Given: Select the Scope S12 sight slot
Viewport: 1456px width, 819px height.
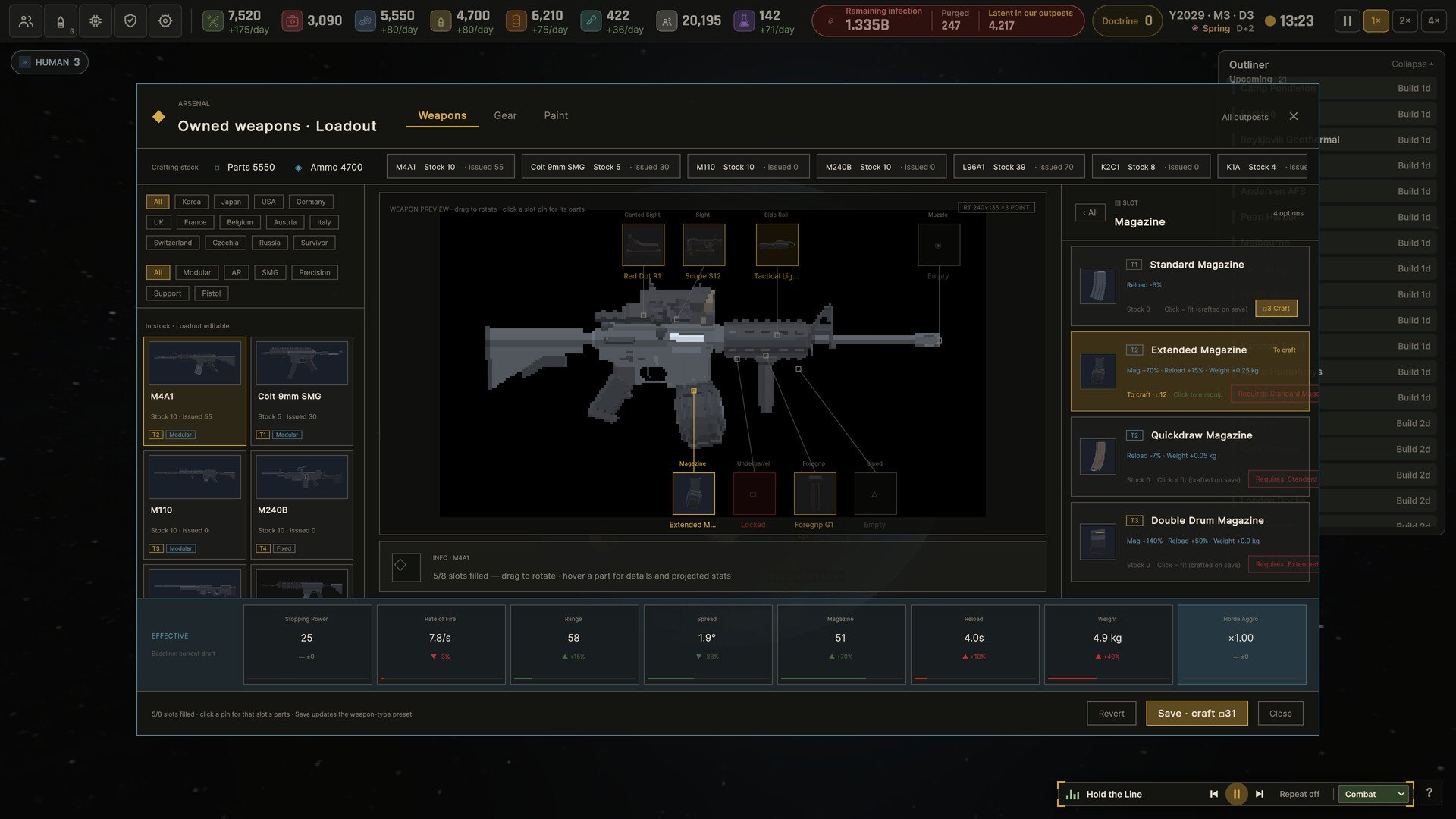Looking at the screenshot, I should click(704, 245).
